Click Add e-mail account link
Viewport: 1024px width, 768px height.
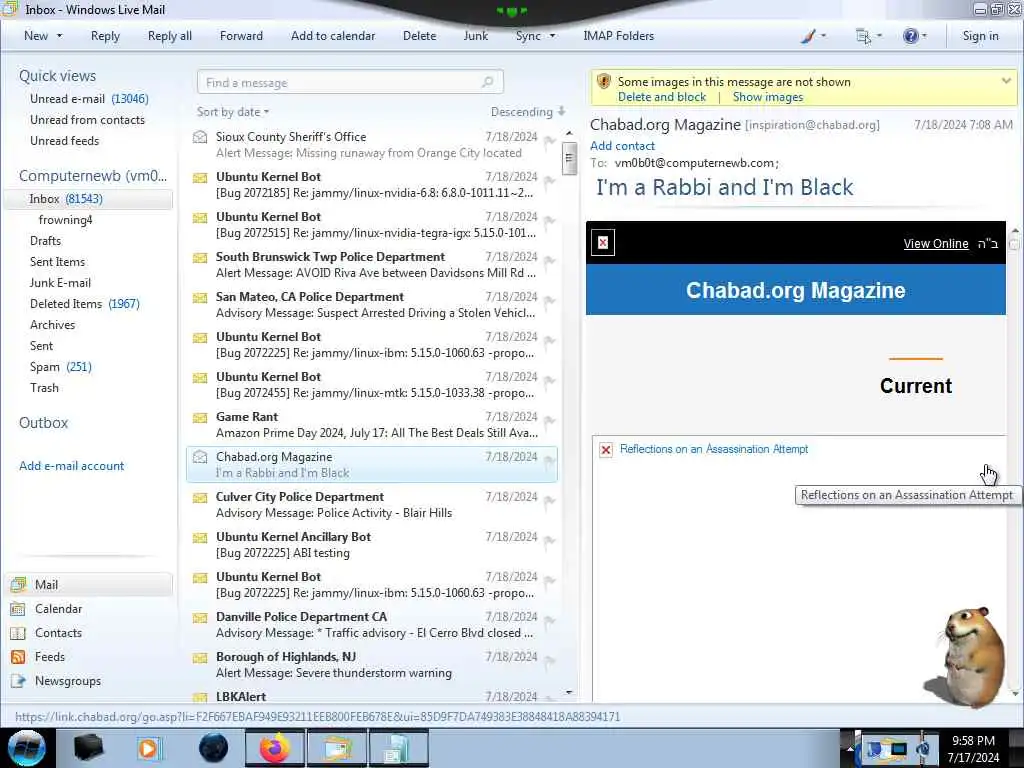[x=71, y=466]
